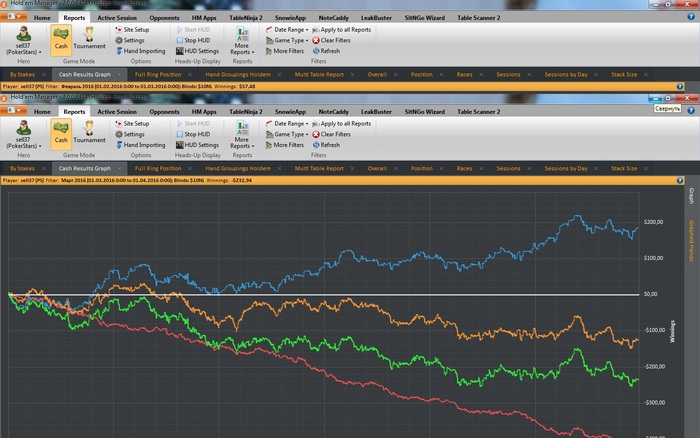Close Overall report tab in lower window

(396, 169)
